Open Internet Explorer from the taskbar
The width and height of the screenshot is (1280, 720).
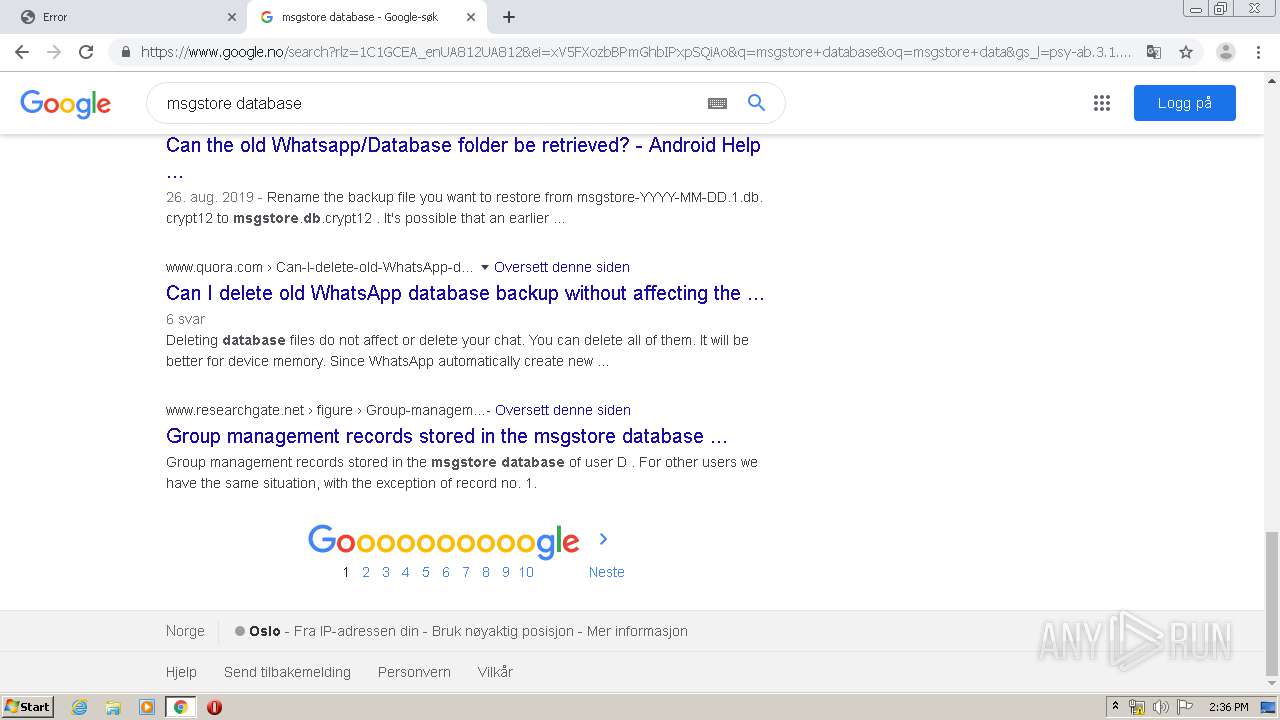[x=80, y=707]
